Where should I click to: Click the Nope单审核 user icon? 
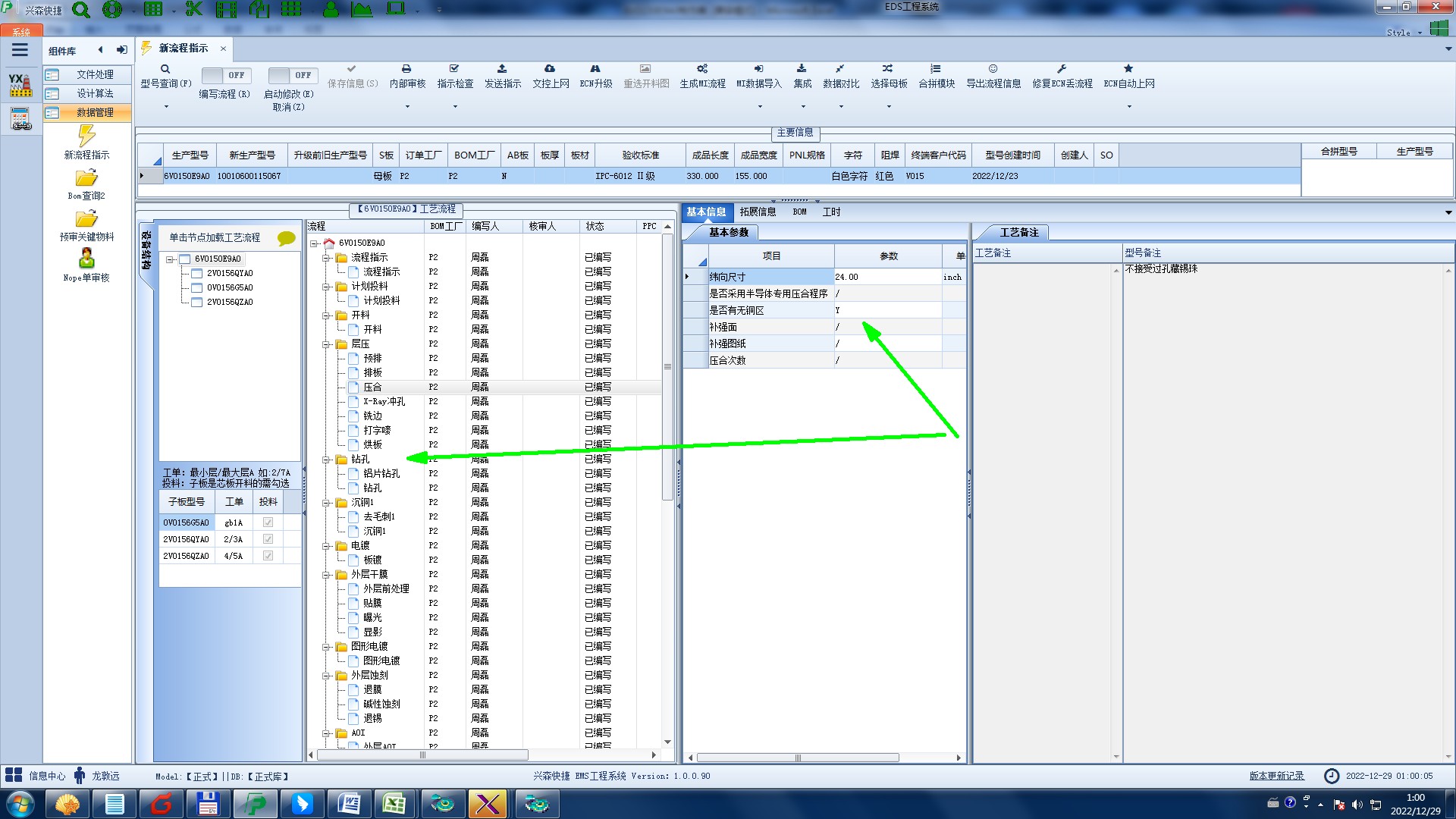click(x=86, y=259)
